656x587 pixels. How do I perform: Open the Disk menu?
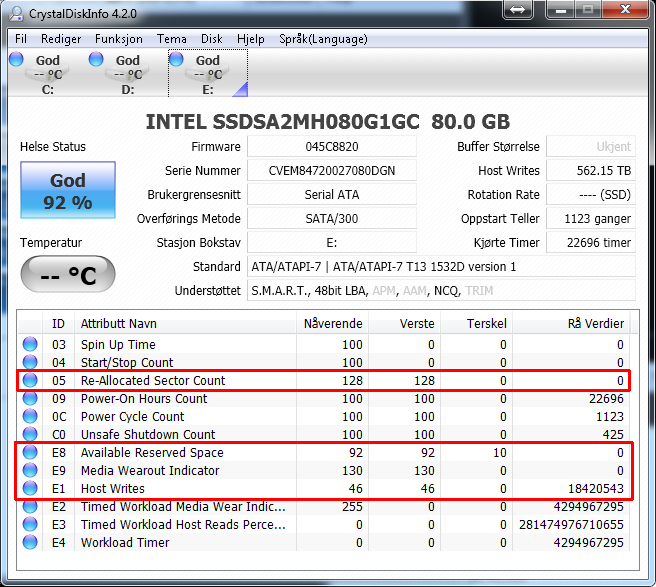(x=212, y=39)
